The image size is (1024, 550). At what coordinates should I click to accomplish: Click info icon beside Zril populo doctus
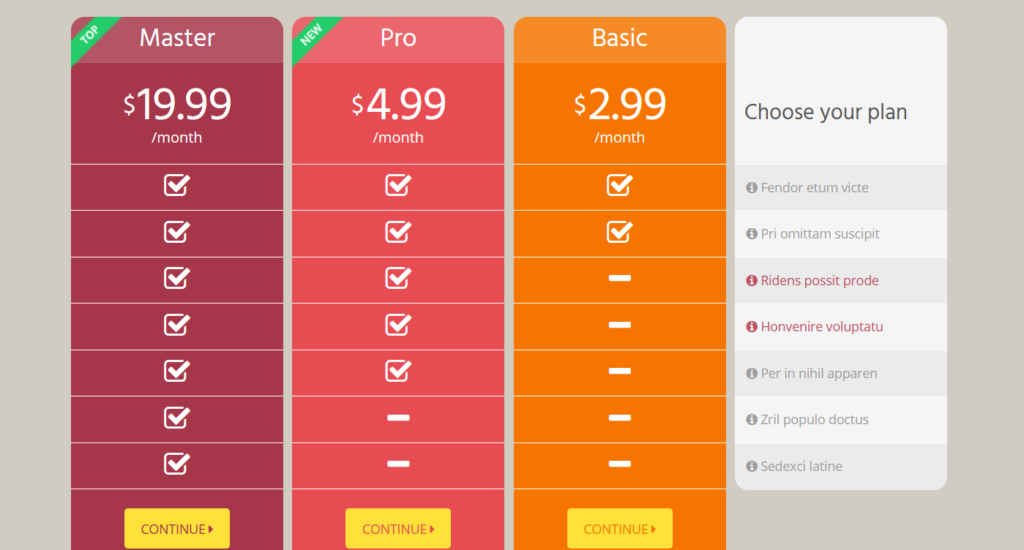point(752,419)
